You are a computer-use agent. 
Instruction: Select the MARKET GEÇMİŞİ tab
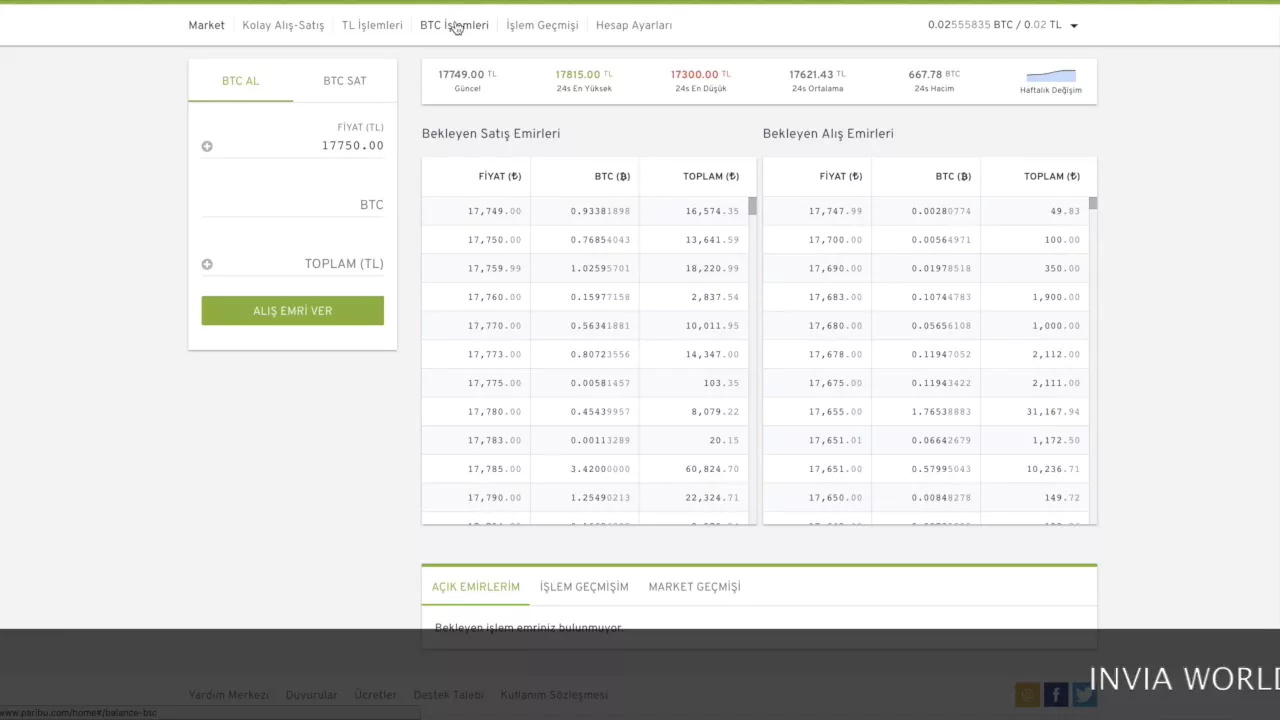click(695, 587)
